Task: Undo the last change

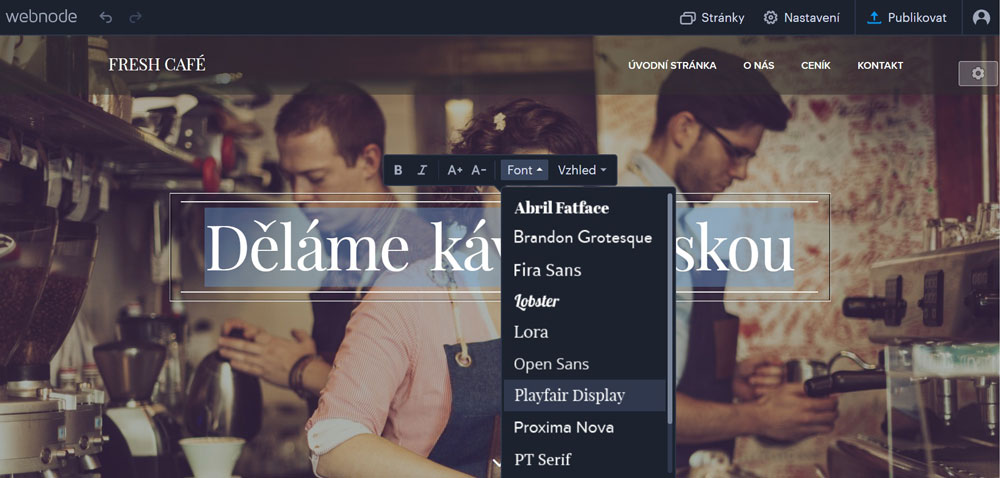Action: [x=106, y=17]
